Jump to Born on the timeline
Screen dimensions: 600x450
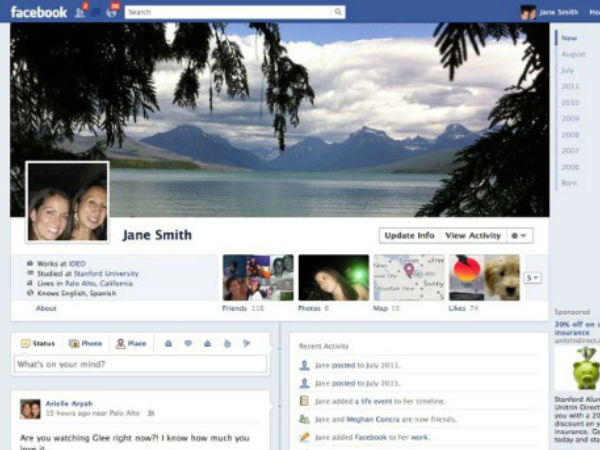point(569,183)
